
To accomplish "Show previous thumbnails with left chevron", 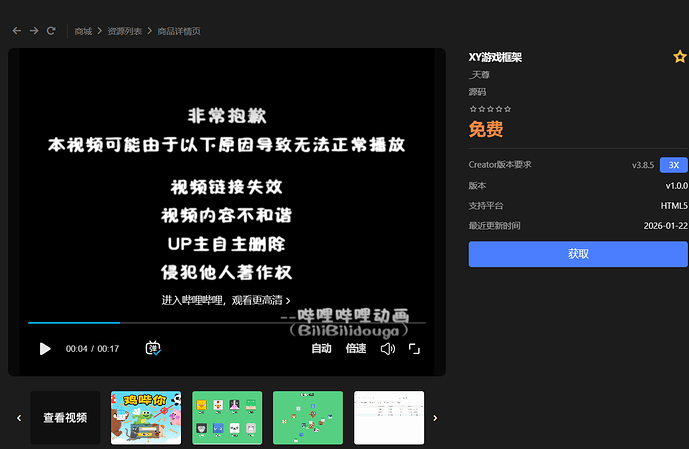I will 19,418.
